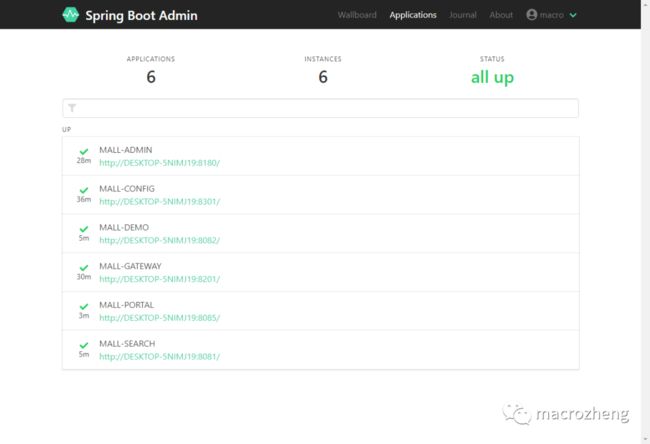Click the green checkmark for MALL-DEMO

84,229
